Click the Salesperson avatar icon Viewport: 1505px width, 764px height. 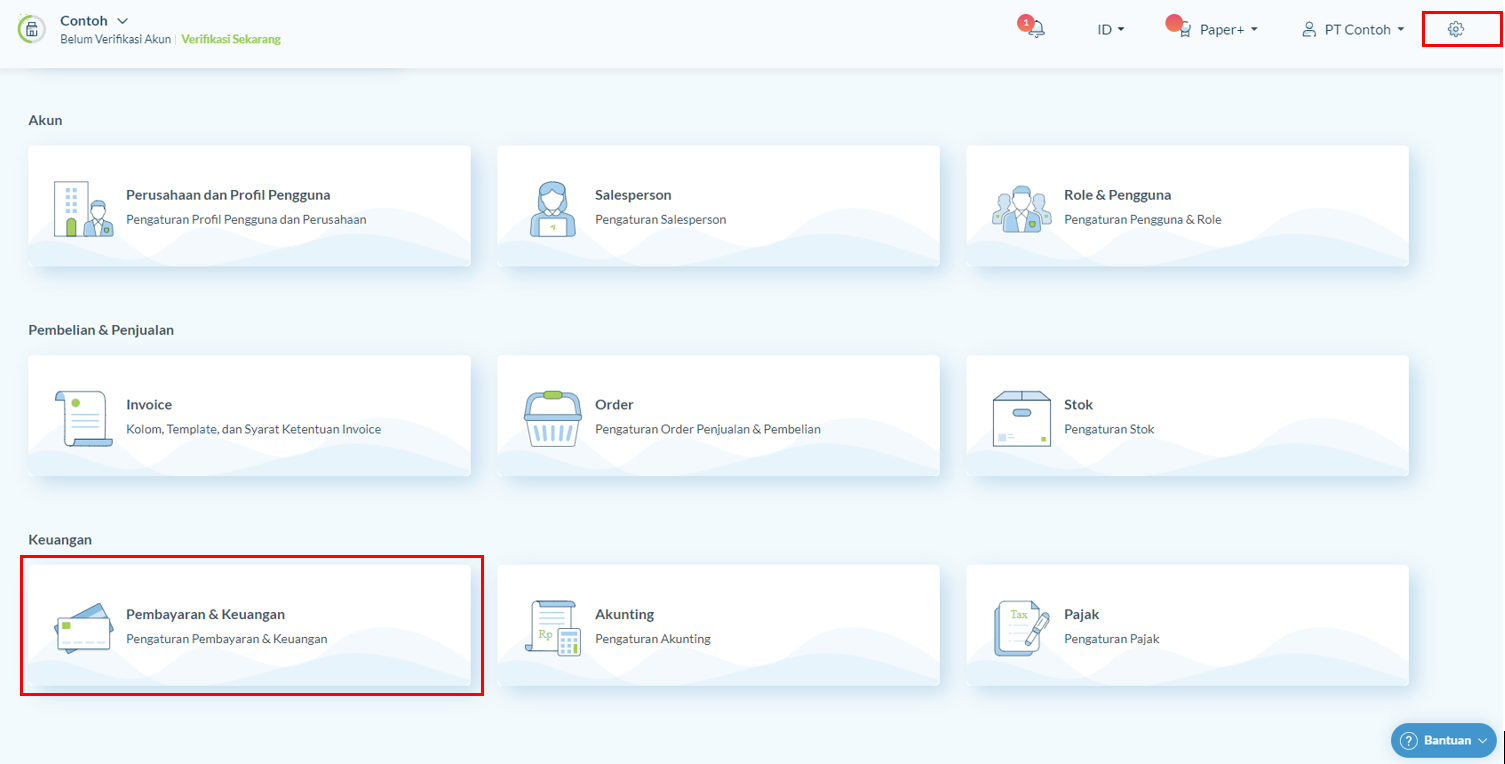pyautogui.click(x=553, y=209)
